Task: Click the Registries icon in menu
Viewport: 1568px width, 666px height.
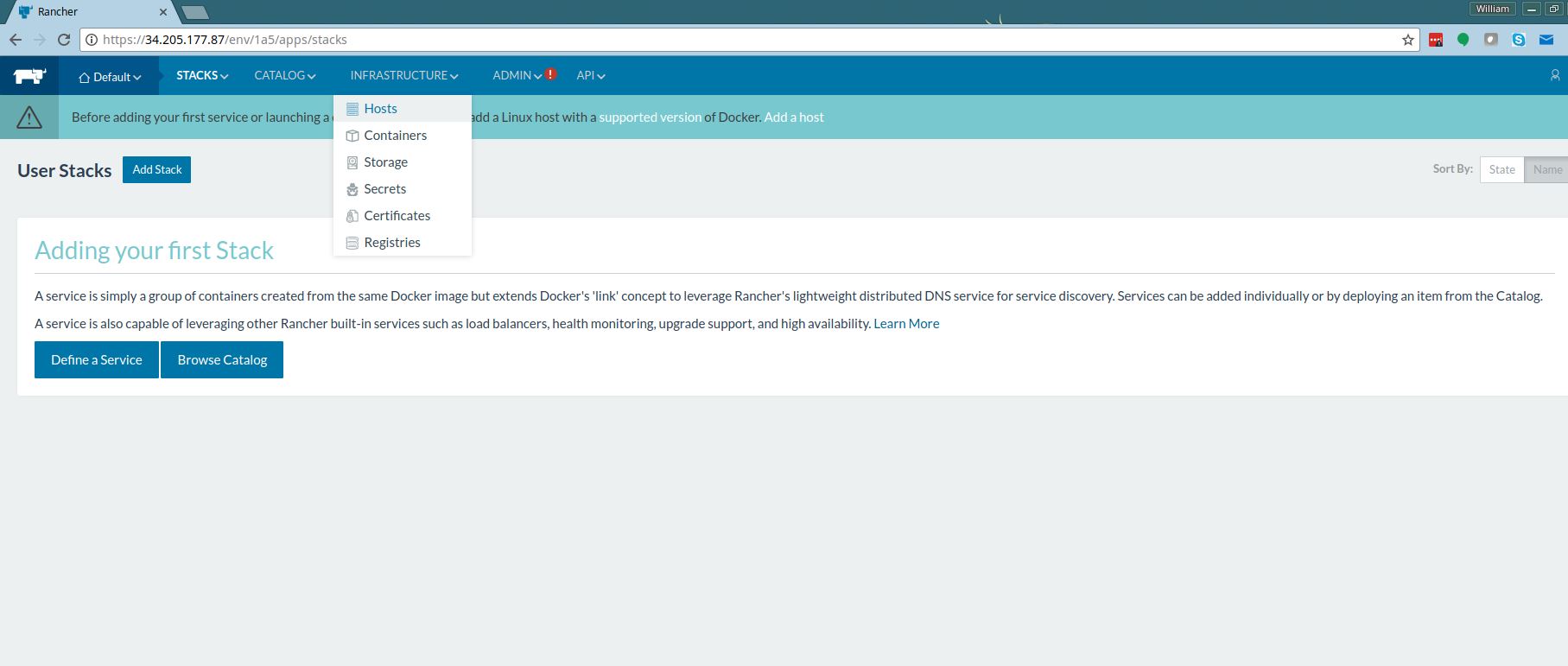Action: click(x=352, y=243)
